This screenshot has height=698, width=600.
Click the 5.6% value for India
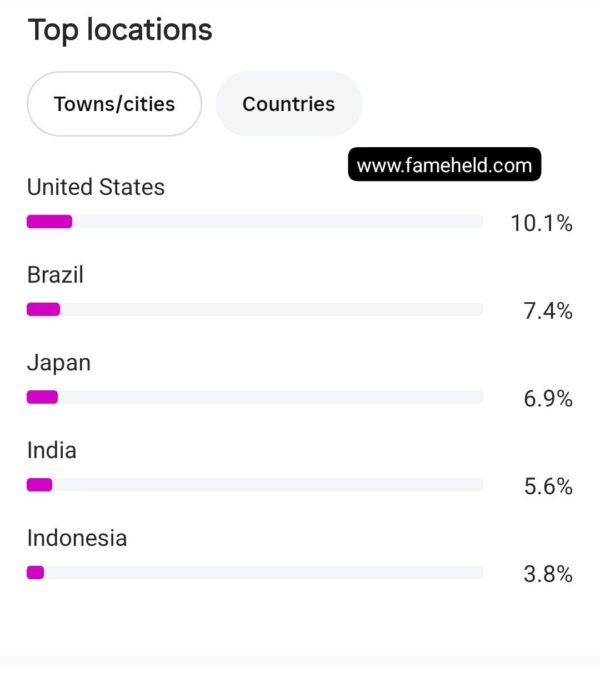click(548, 486)
